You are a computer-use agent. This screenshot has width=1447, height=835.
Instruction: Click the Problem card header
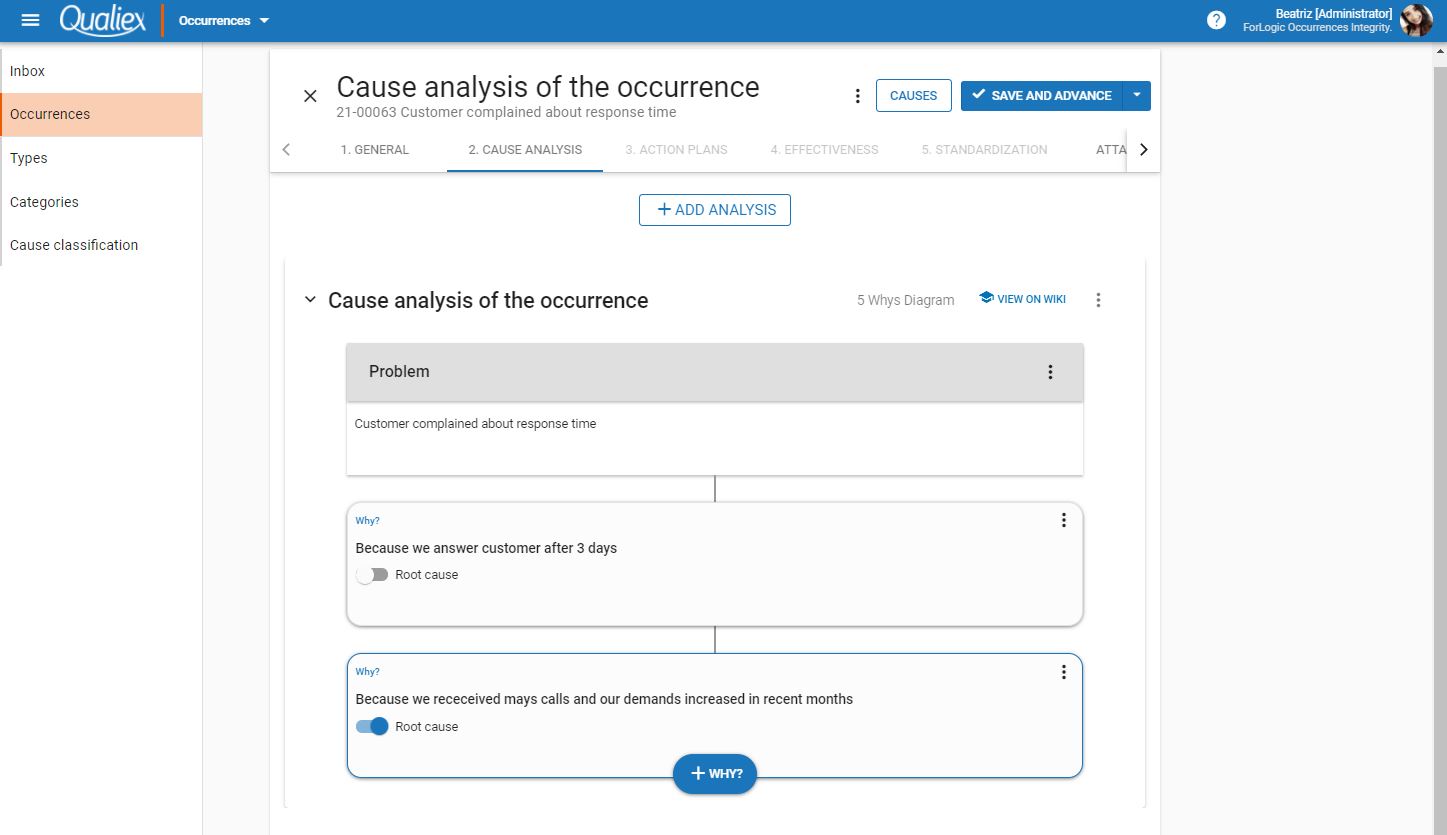(715, 372)
